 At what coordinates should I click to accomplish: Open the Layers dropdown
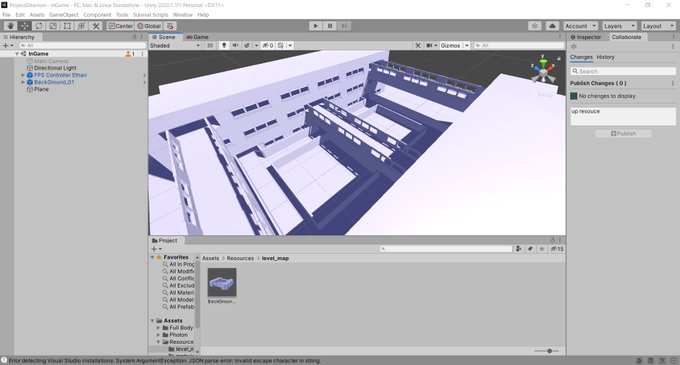619,26
